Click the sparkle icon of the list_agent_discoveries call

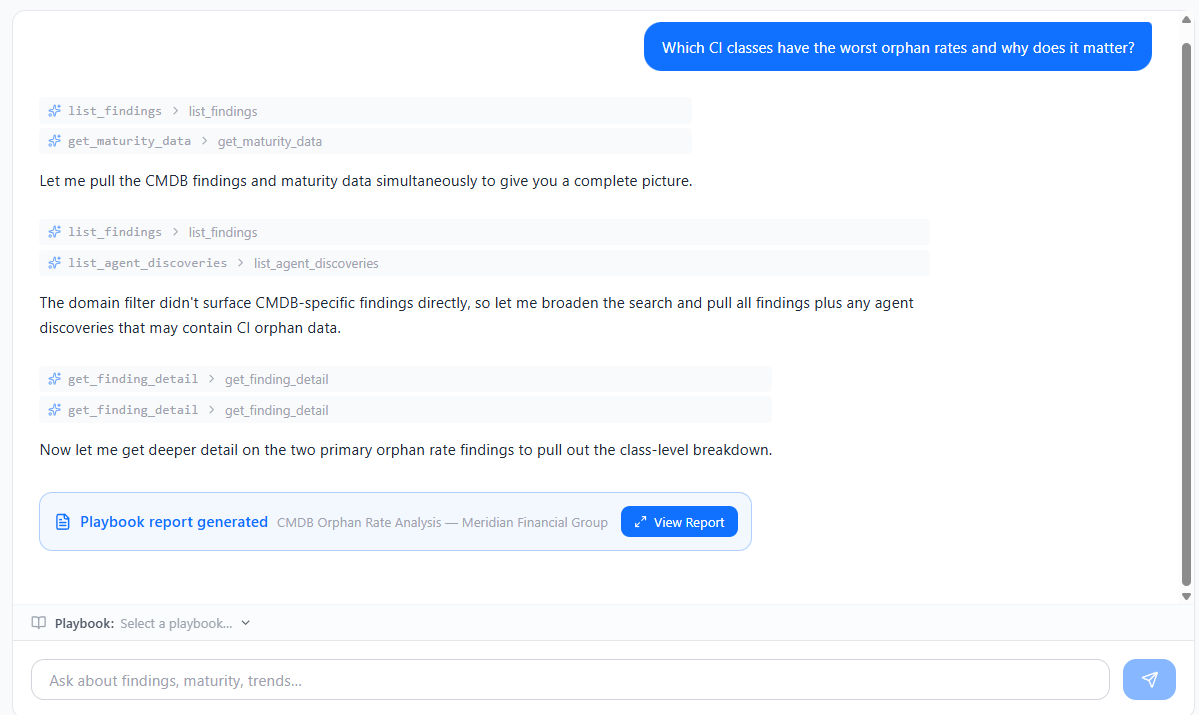55,263
